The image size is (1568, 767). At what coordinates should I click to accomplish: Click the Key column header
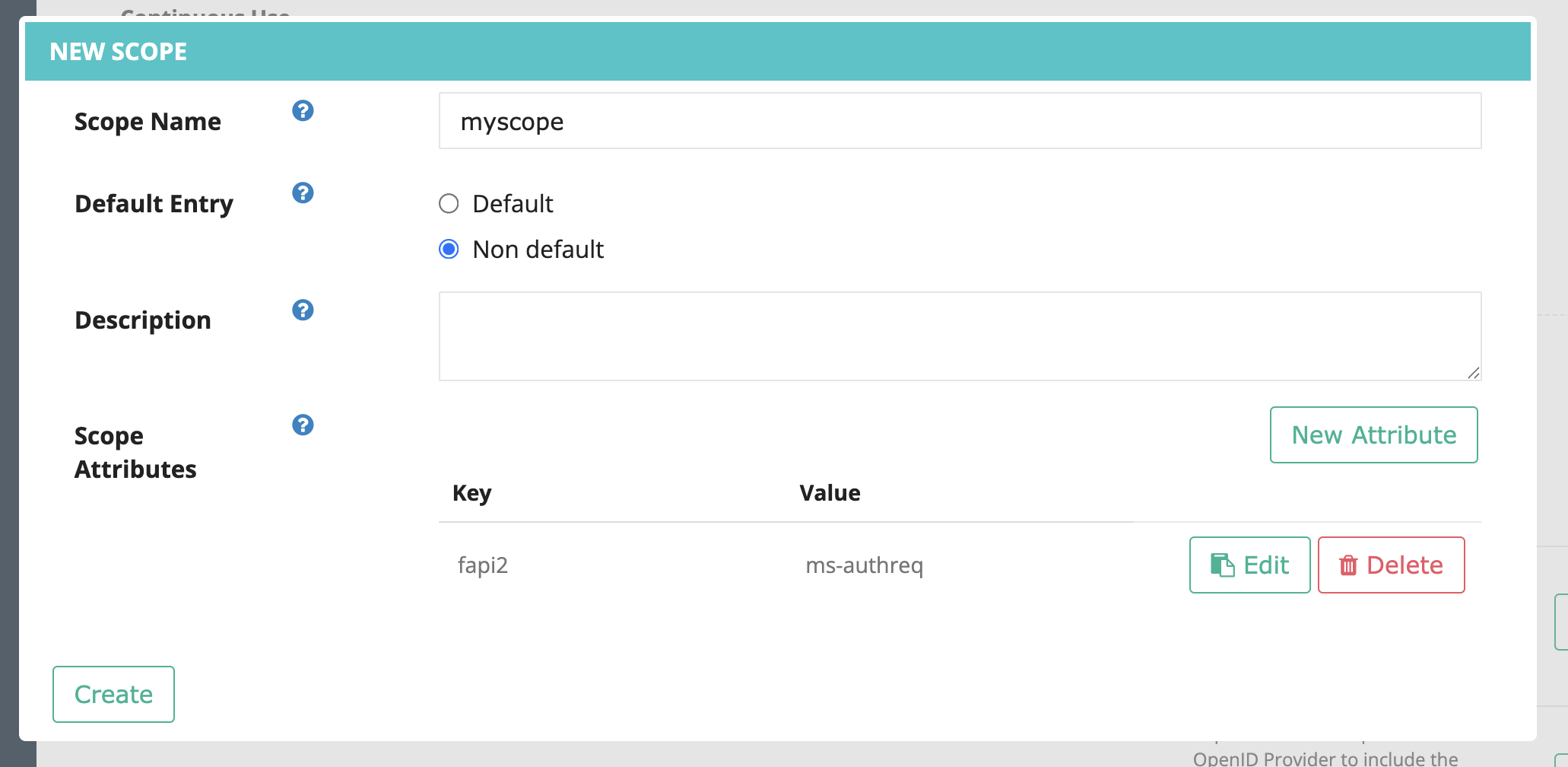click(x=471, y=493)
